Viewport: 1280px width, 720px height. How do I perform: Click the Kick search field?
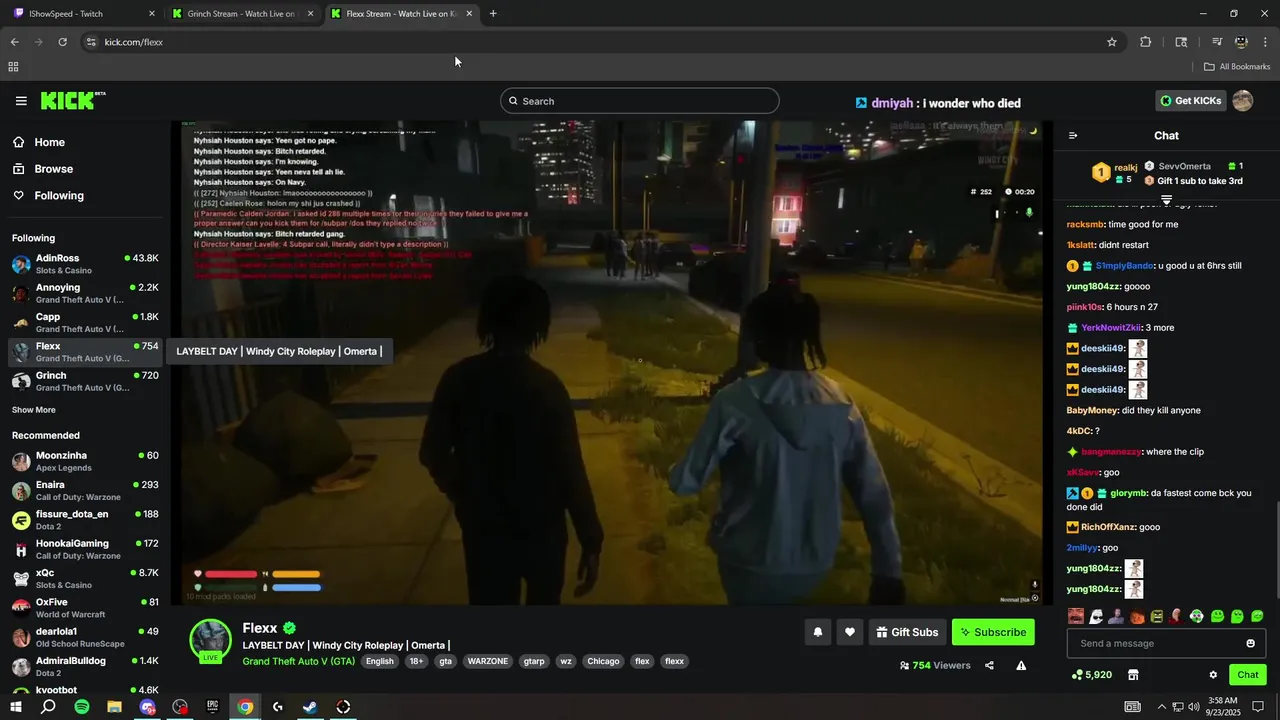coord(640,101)
